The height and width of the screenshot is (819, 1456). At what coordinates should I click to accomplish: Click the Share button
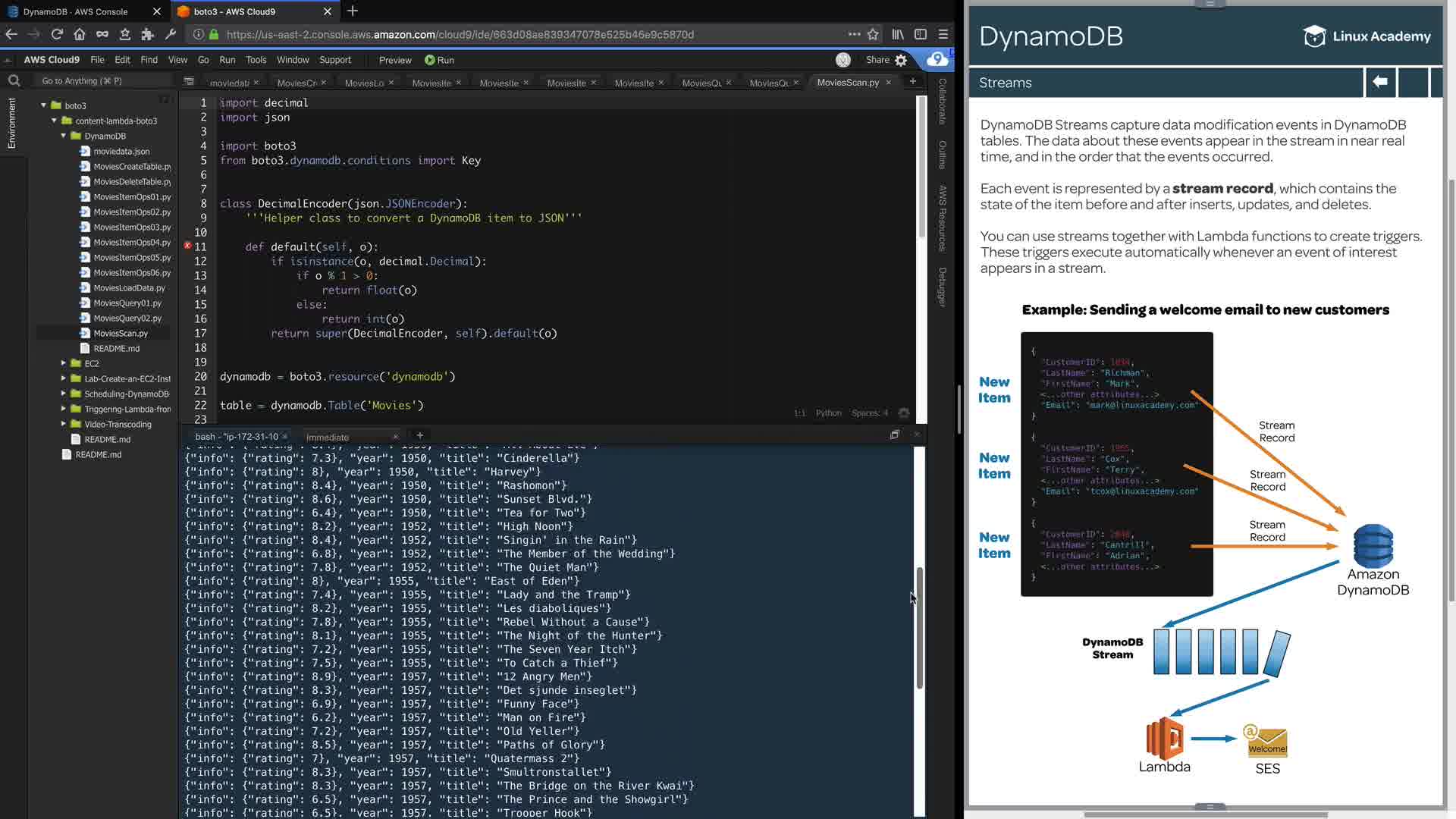point(877,60)
